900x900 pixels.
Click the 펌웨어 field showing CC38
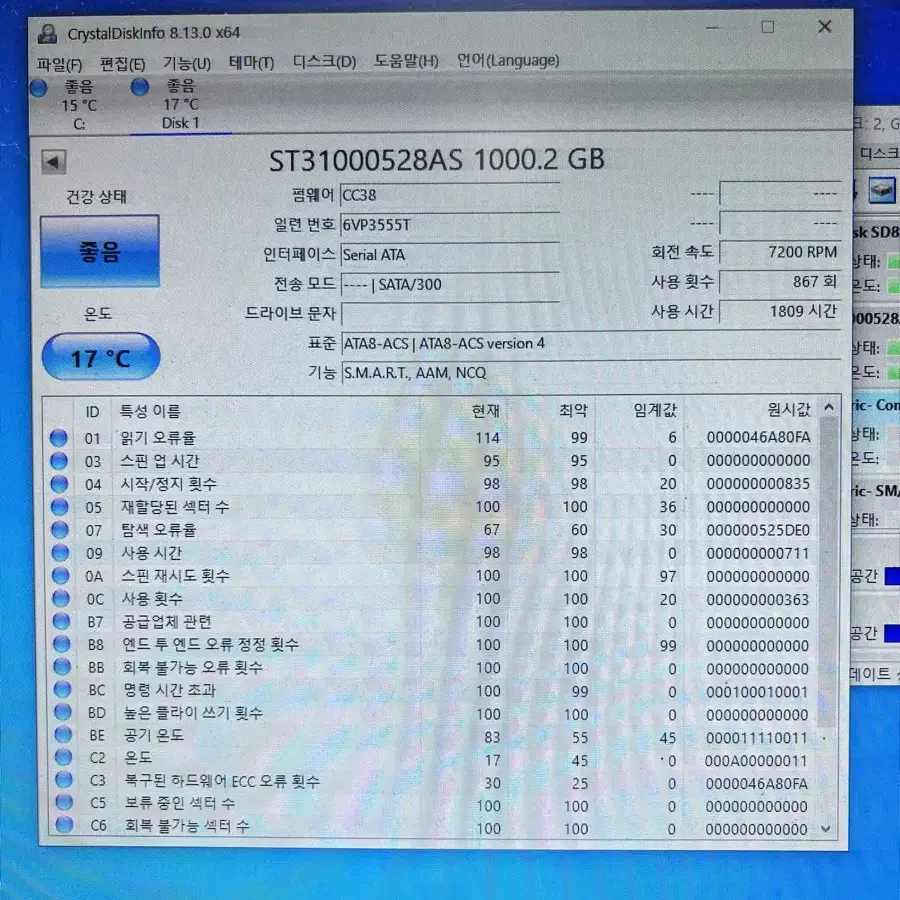449,195
